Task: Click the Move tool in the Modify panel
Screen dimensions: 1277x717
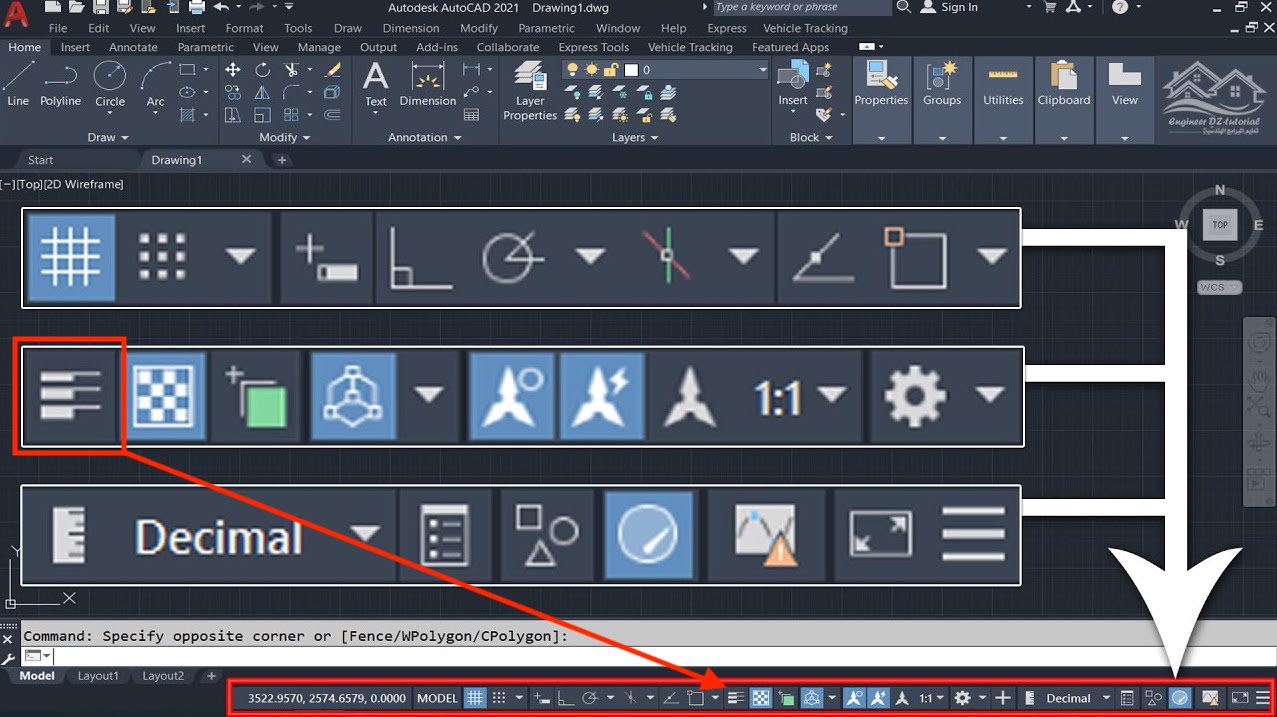Action: pos(233,70)
